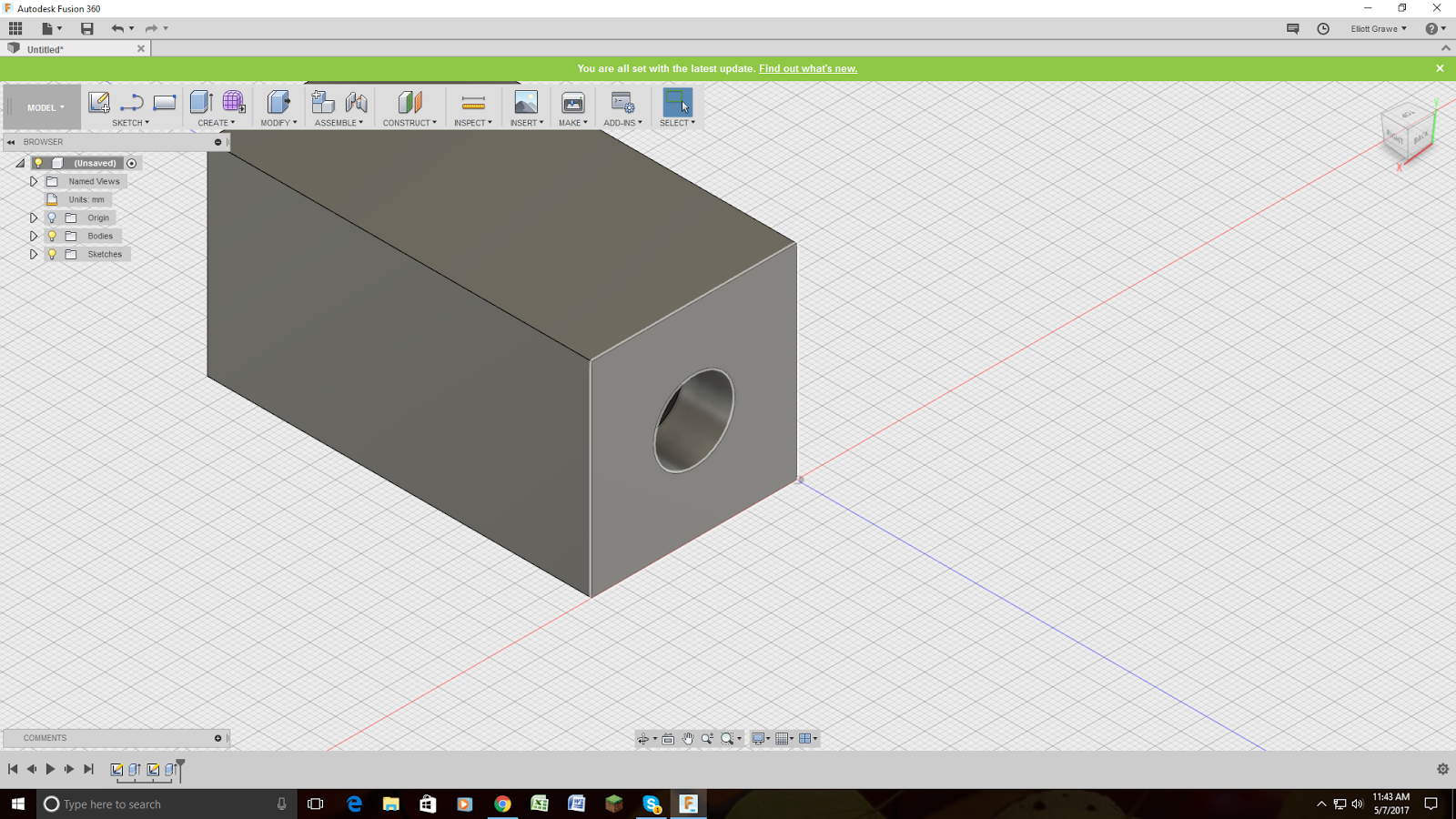Open the File menu dropdown
Screen dimensions: 1456x819
[51, 28]
